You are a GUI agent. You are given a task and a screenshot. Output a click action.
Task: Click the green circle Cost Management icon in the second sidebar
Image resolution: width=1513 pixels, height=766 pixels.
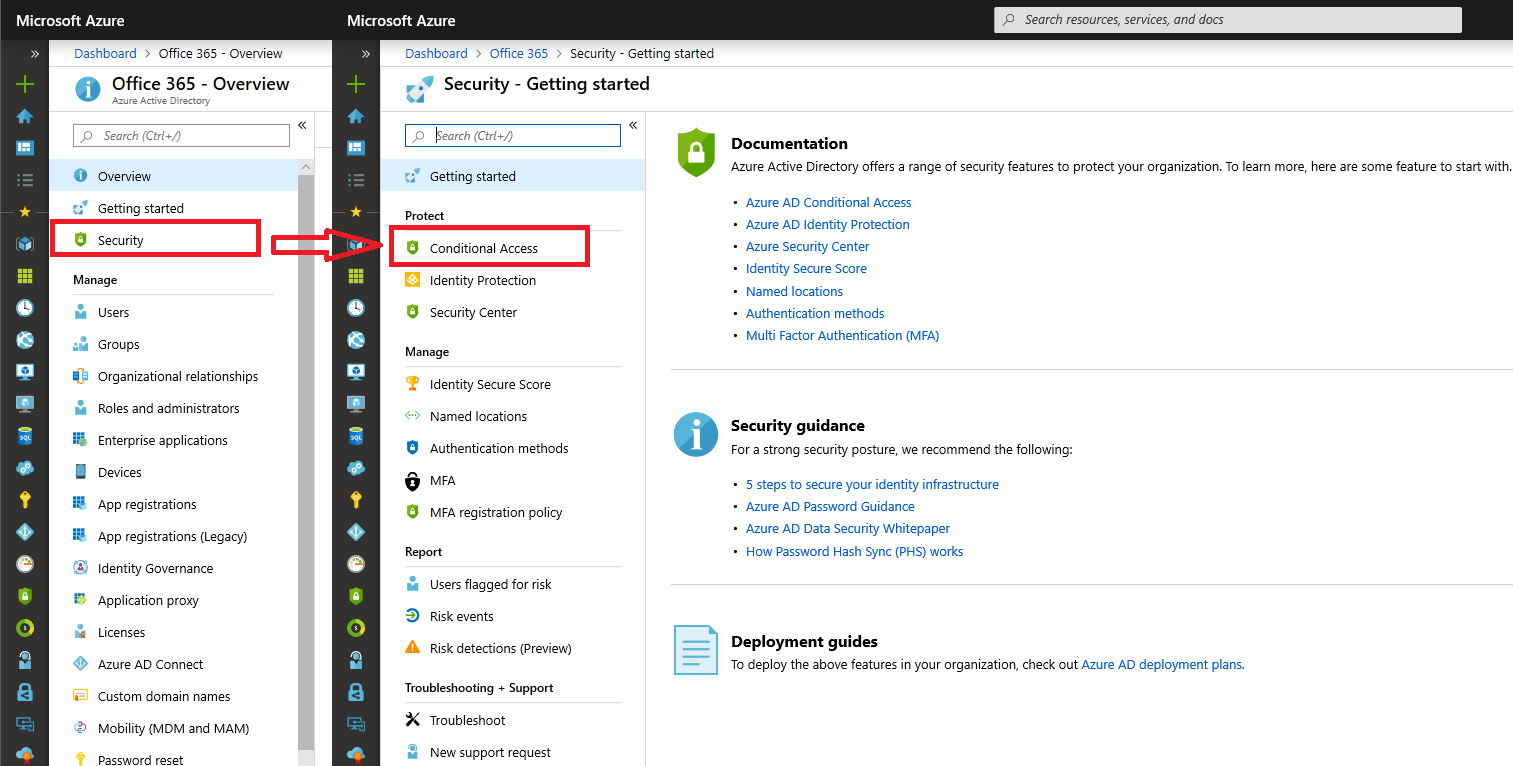[x=356, y=628]
